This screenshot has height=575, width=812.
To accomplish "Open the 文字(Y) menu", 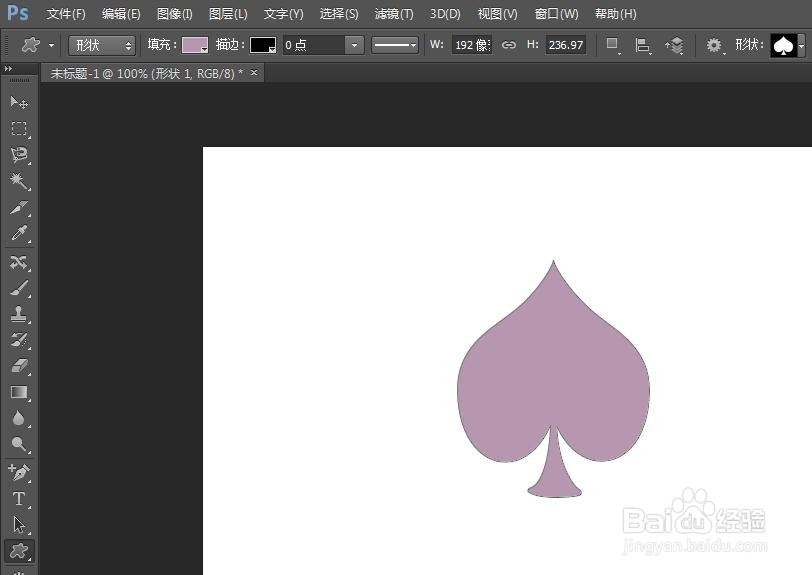I will coord(283,14).
